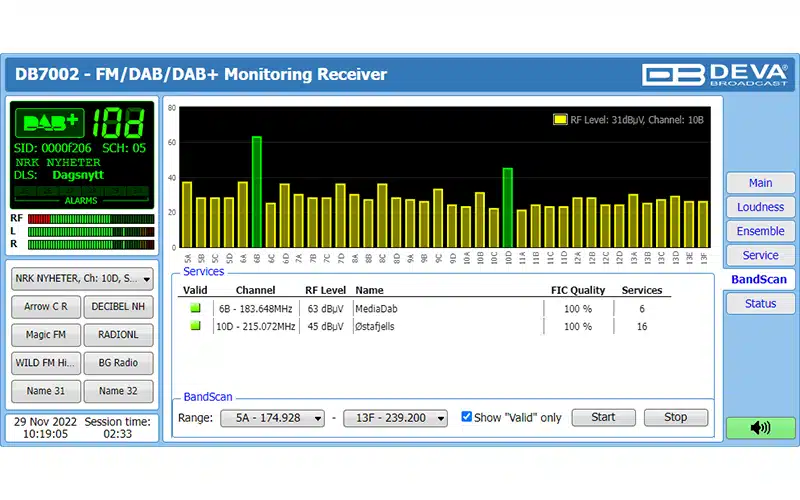Select the 6B - 183.648MHz cell
Image resolution: width=800 pixels, height=500 pixels.
point(256,309)
